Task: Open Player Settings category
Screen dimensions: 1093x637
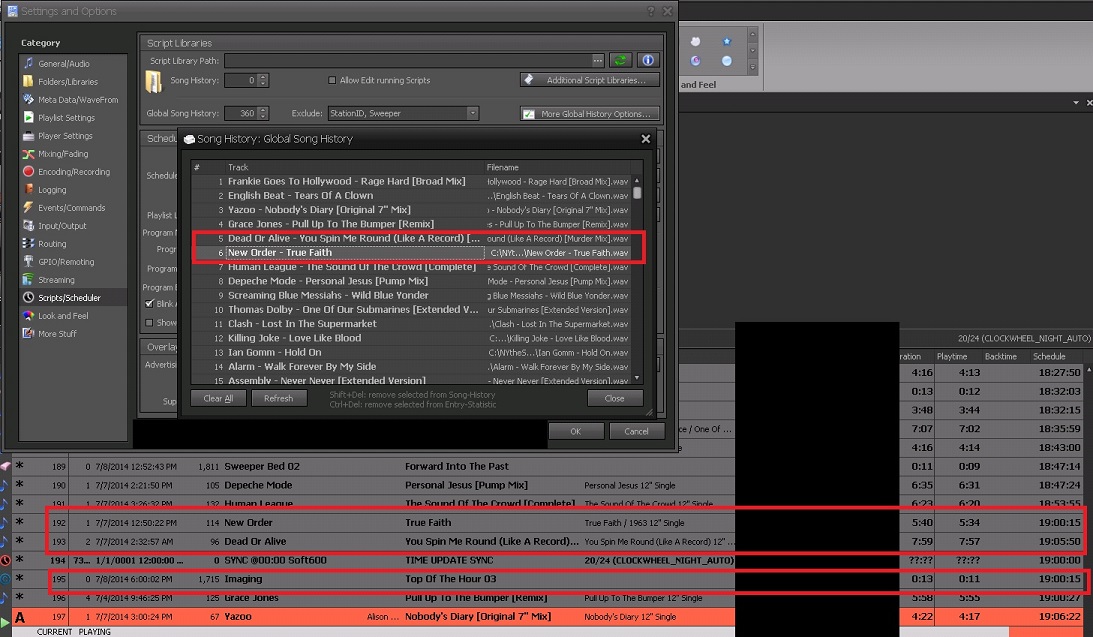Action: pos(65,136)
